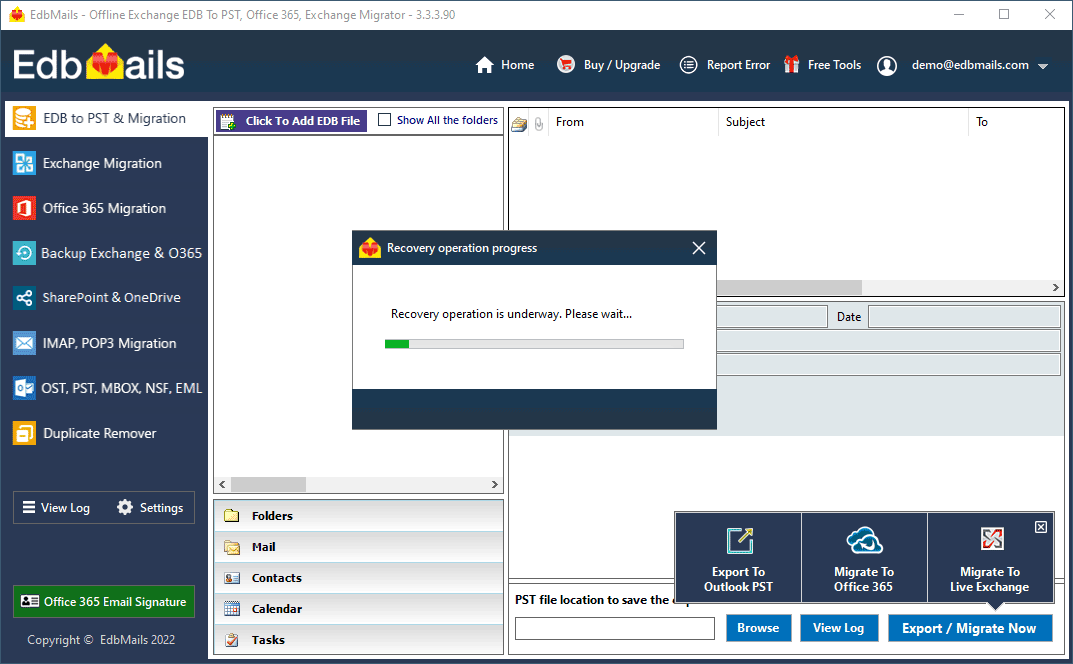Click the Folders pane folder icon
Viewport: 1073px width, 664px height.
(x=232, y=515)
